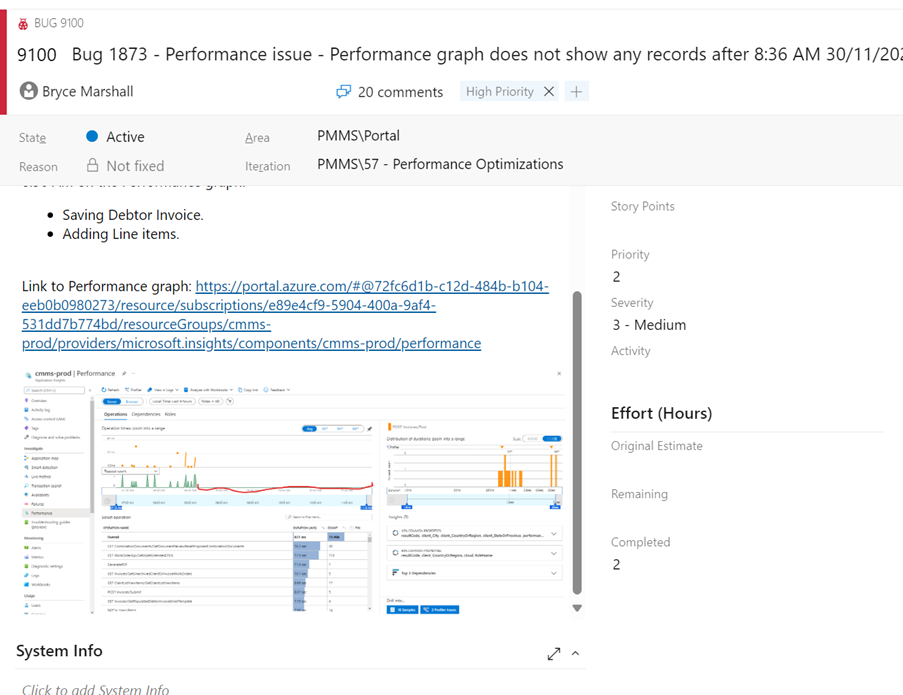Expand System Info to full screen
Viewport: 903px width, 695px height.
click(554, 653)
